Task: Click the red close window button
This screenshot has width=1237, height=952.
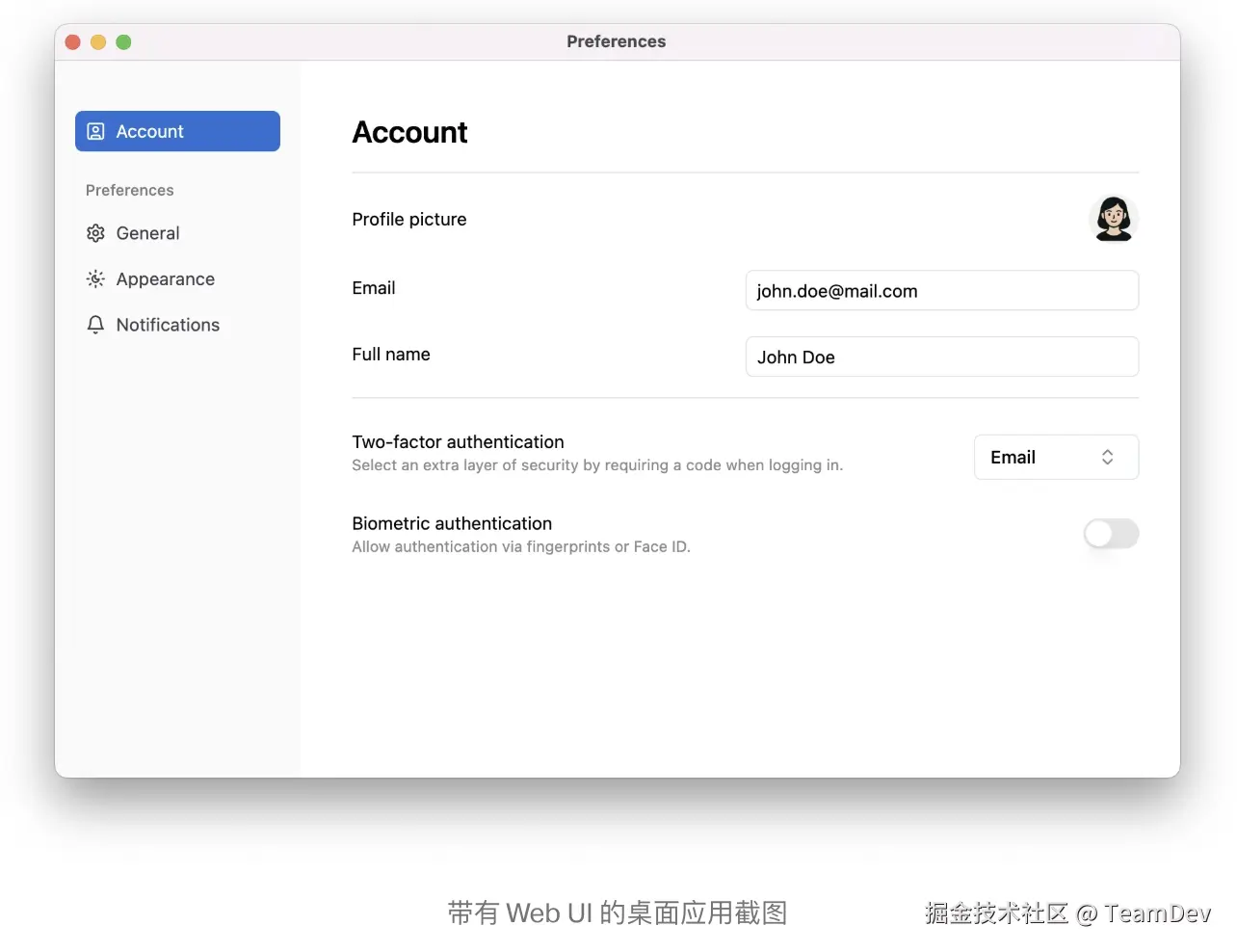Action: 72,41
